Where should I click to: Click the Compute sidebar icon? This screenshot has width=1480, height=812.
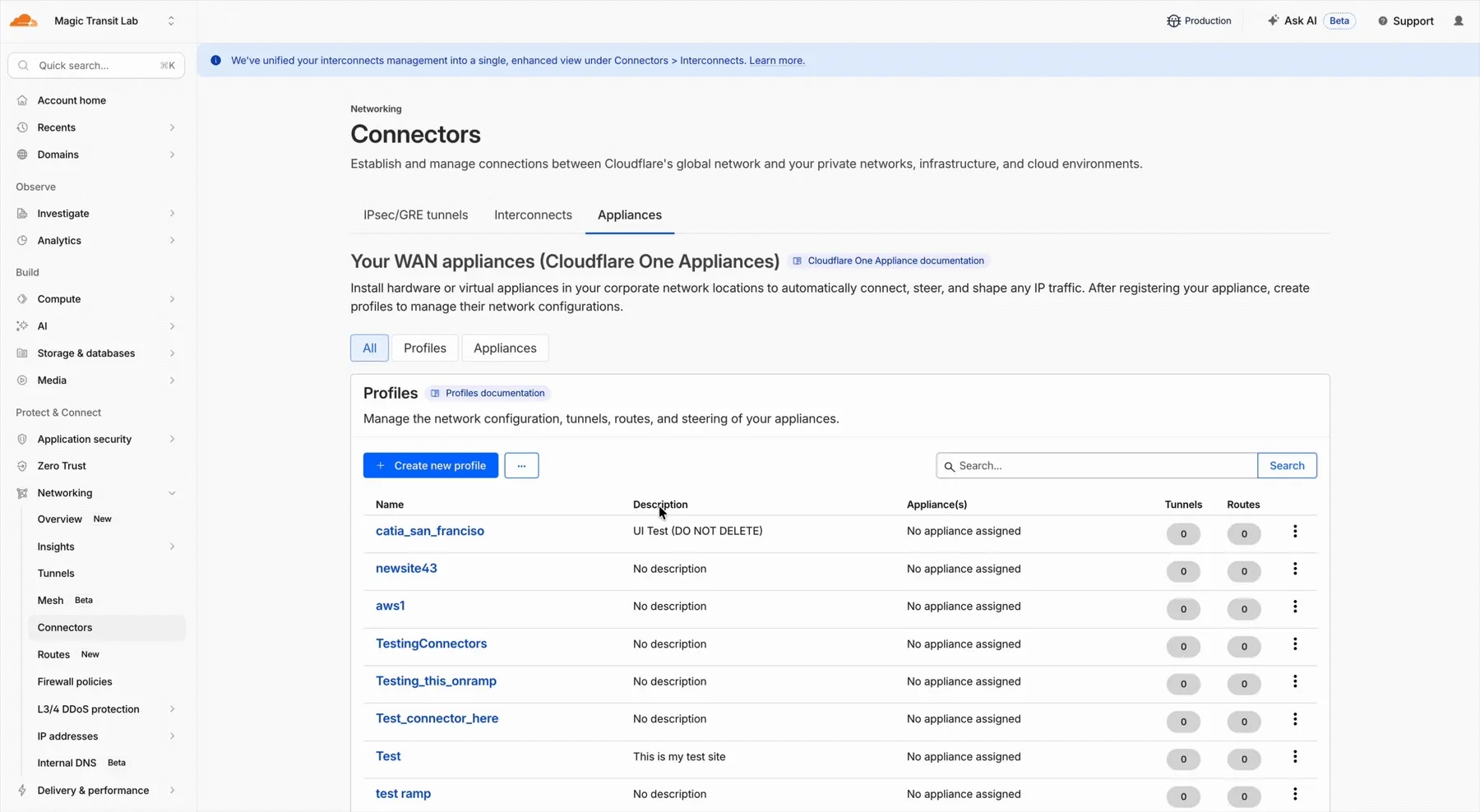22,299
